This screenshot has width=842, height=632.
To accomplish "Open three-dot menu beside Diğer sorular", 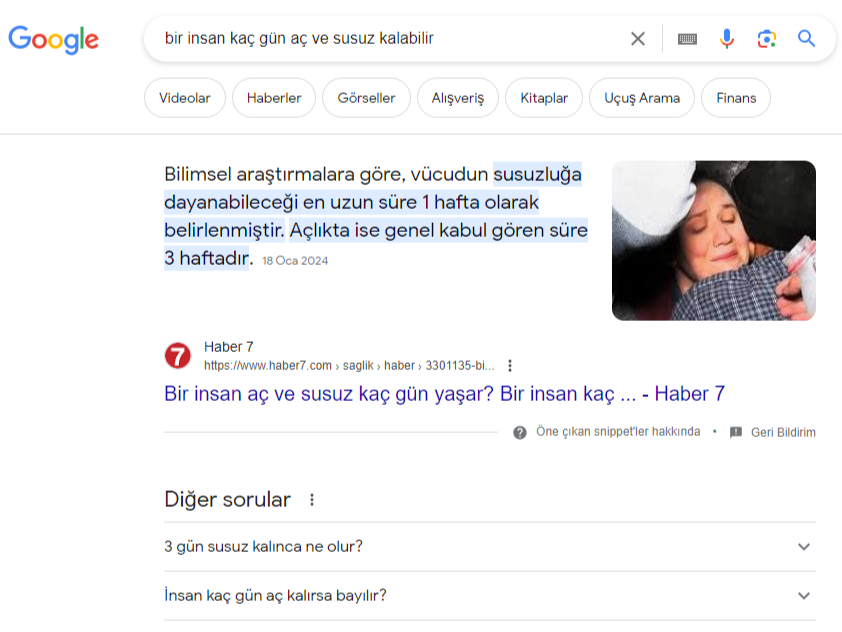I will tap(311, 500).
